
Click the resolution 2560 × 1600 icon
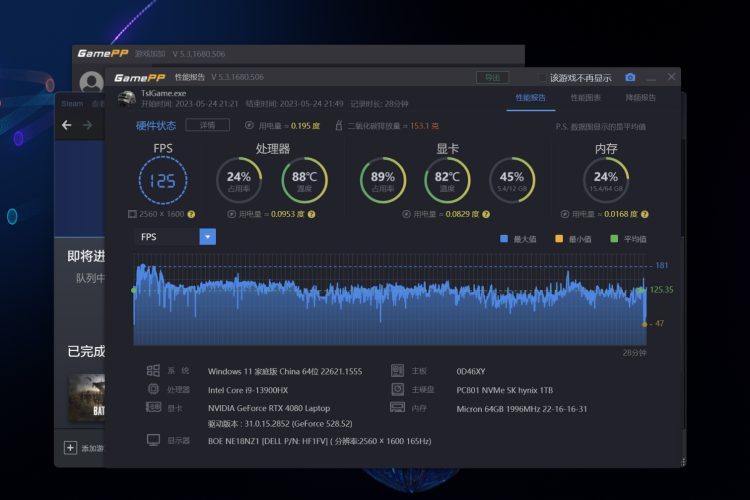click(132, 214)
